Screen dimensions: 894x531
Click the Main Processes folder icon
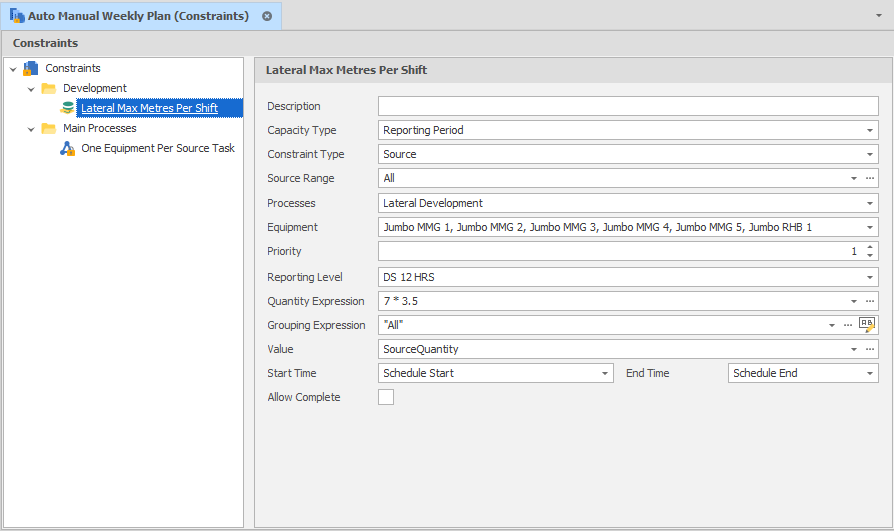[48, 128]
